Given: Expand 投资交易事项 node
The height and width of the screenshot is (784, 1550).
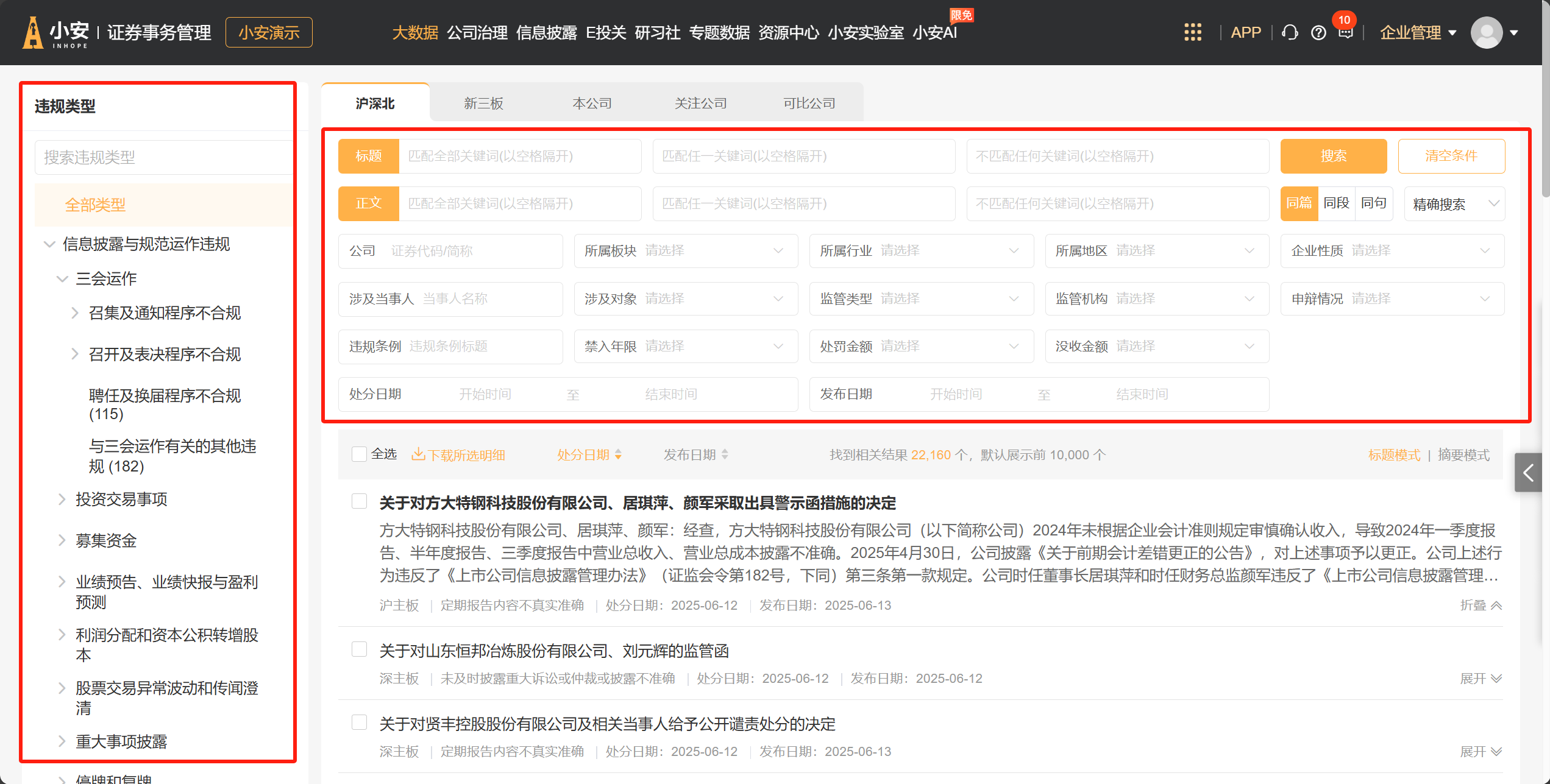Looking at the screenshot, I should (x=62, y=500).
